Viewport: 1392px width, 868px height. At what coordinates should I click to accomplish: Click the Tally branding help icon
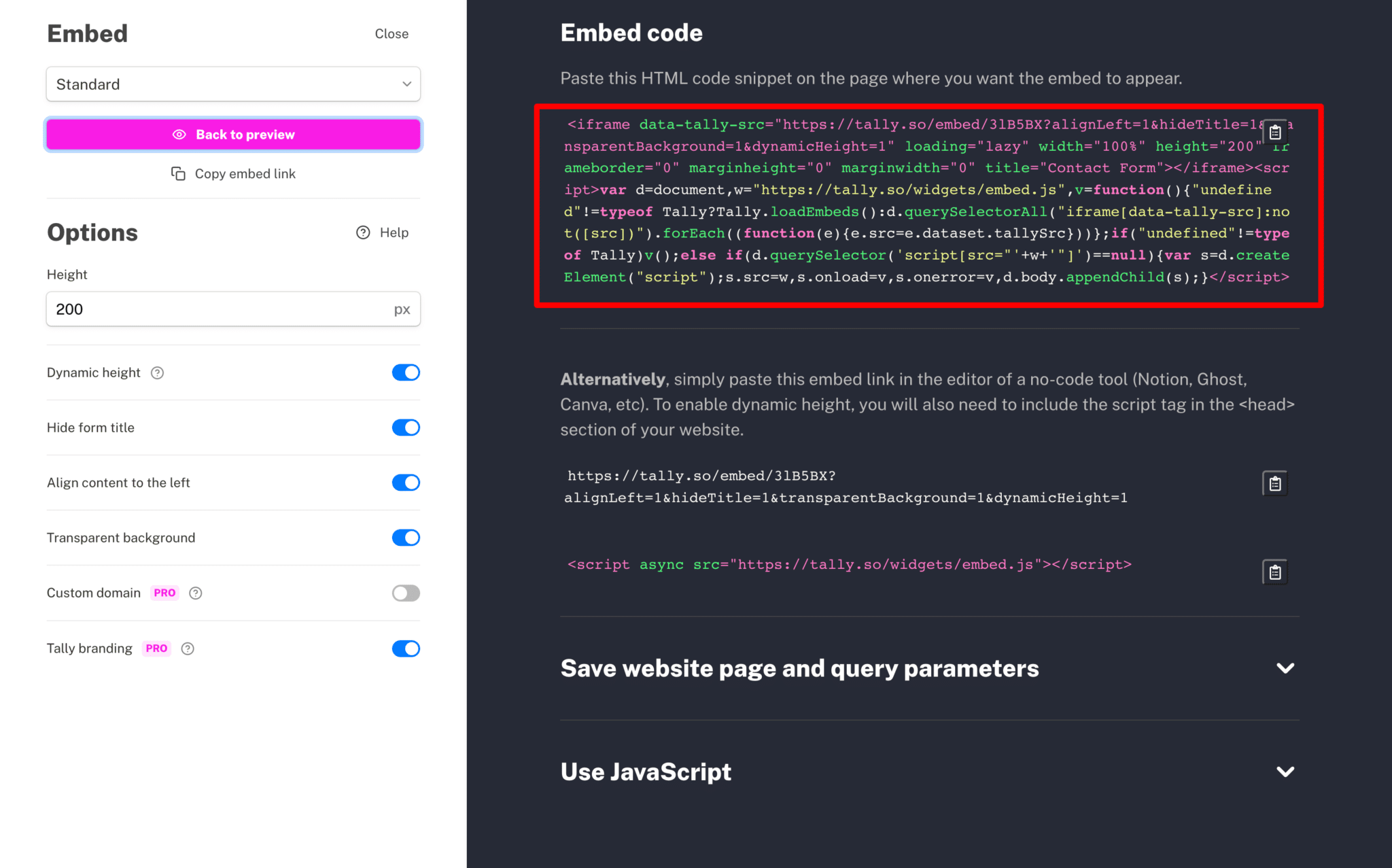pos(188,648)
